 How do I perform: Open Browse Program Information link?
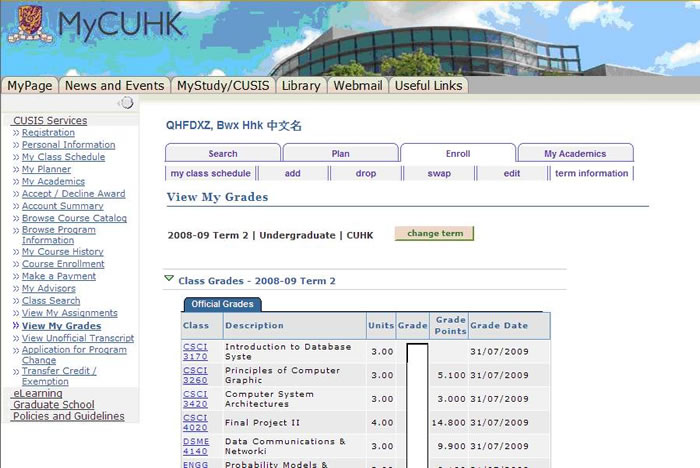point(58,235)
